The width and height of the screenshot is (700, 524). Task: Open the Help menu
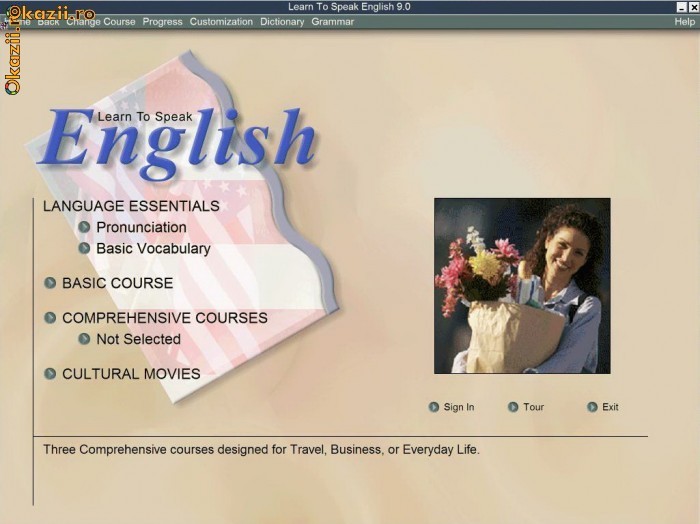[x=684, y=22]
